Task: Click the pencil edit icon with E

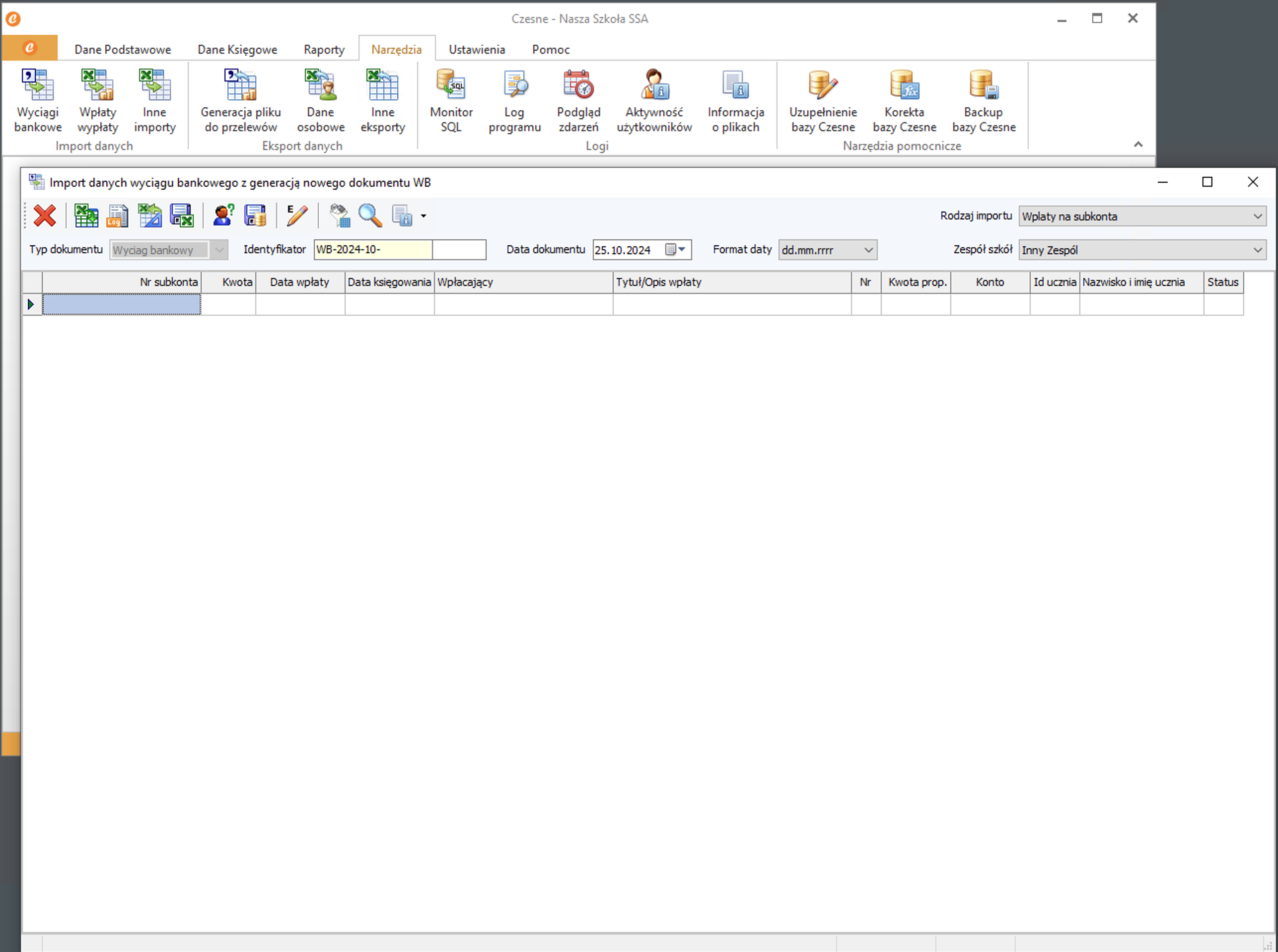Action: pos(297,216)
